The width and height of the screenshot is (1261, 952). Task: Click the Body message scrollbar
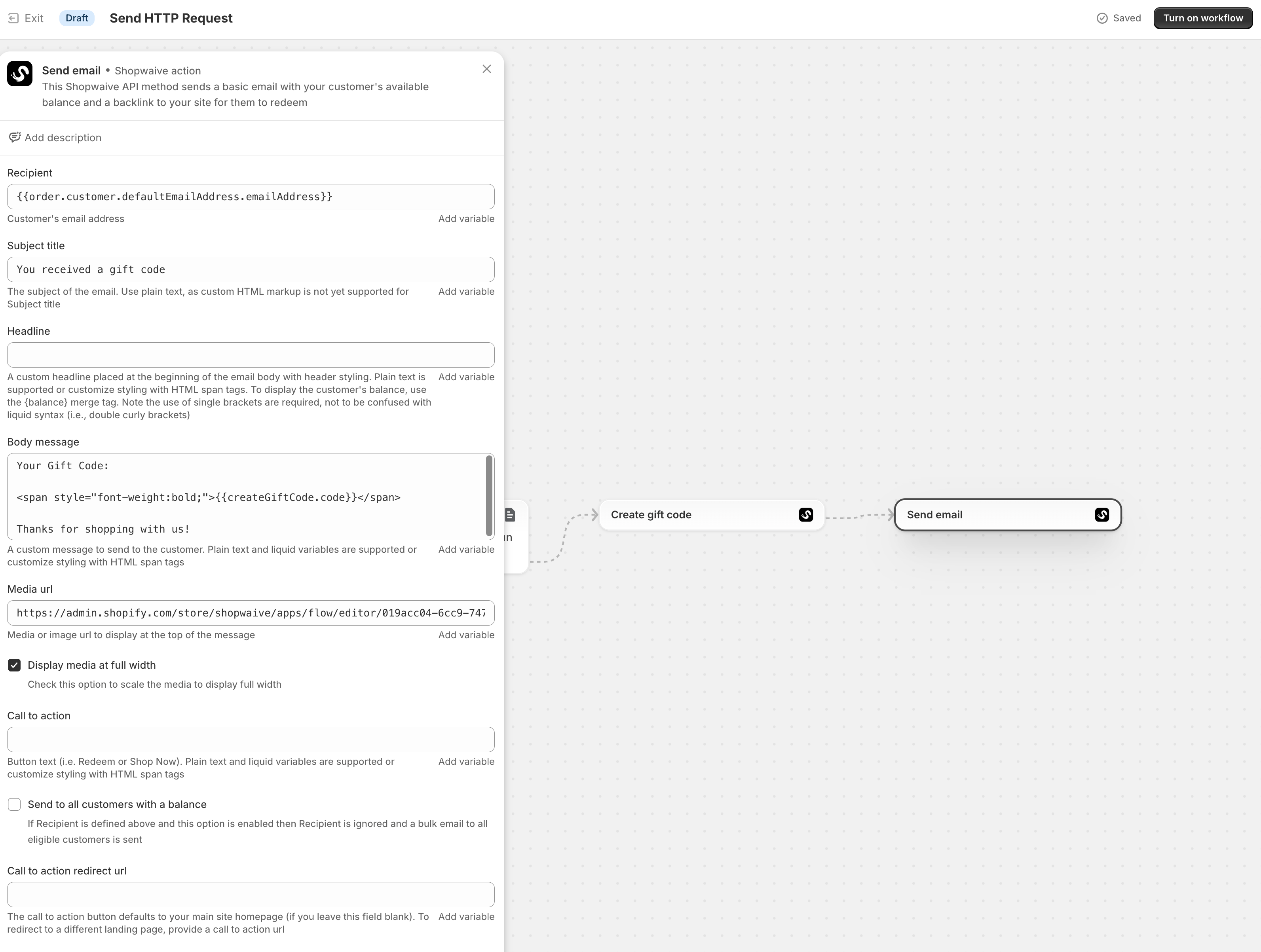[489, 496]
